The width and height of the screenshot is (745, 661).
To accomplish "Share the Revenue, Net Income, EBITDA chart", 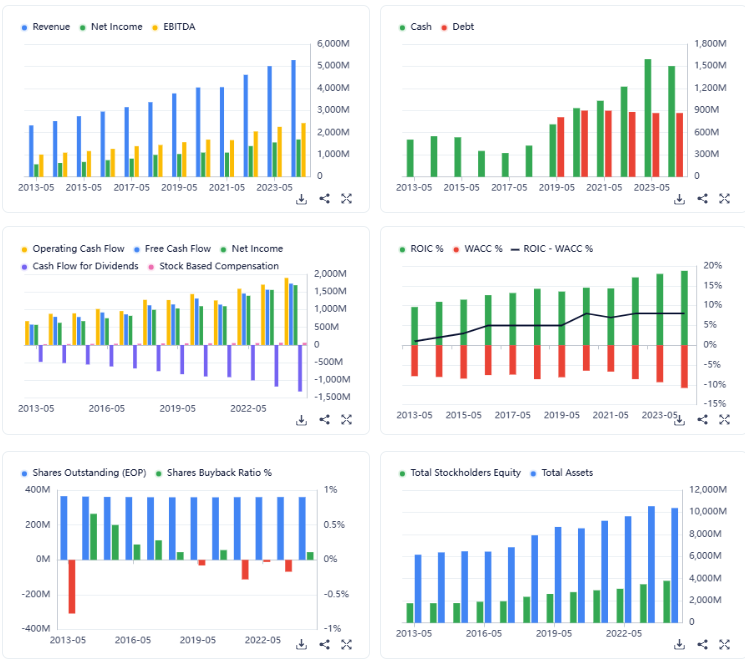I will pos(325,199).
